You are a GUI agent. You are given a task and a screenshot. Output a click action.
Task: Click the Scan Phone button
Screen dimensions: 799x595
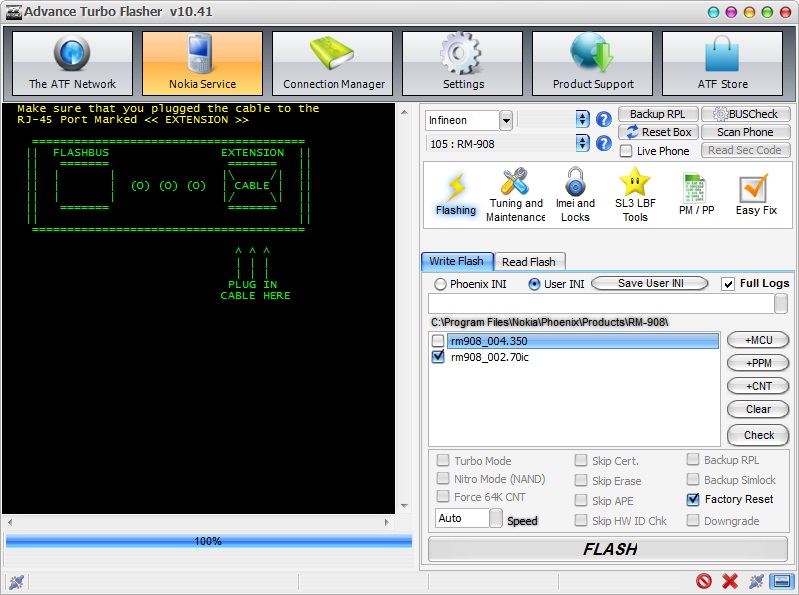click(745, 132)
